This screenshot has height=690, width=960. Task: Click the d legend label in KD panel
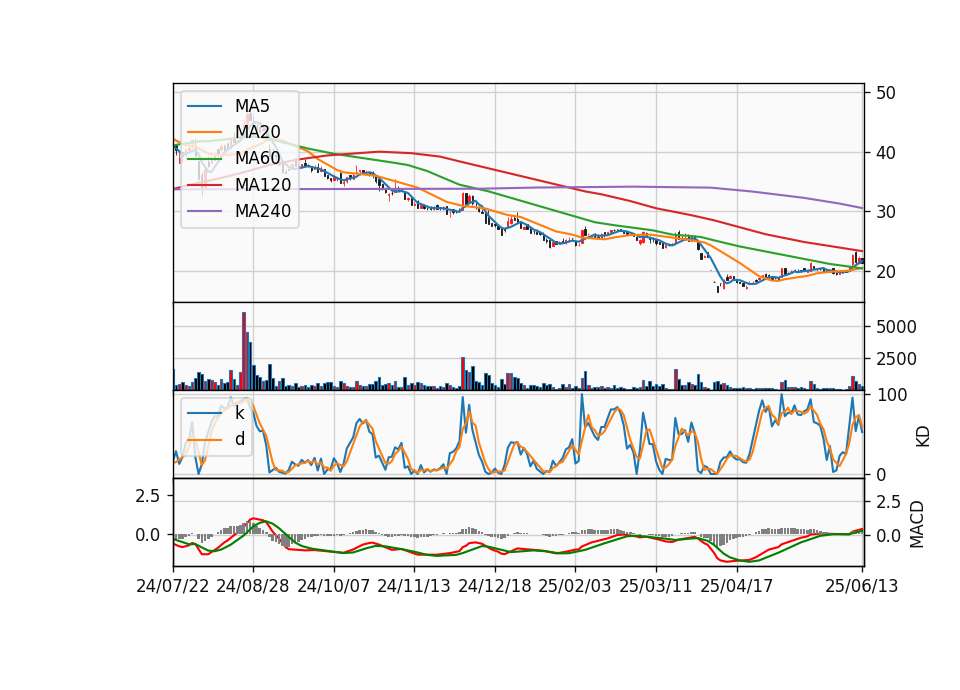click(240, 439)
